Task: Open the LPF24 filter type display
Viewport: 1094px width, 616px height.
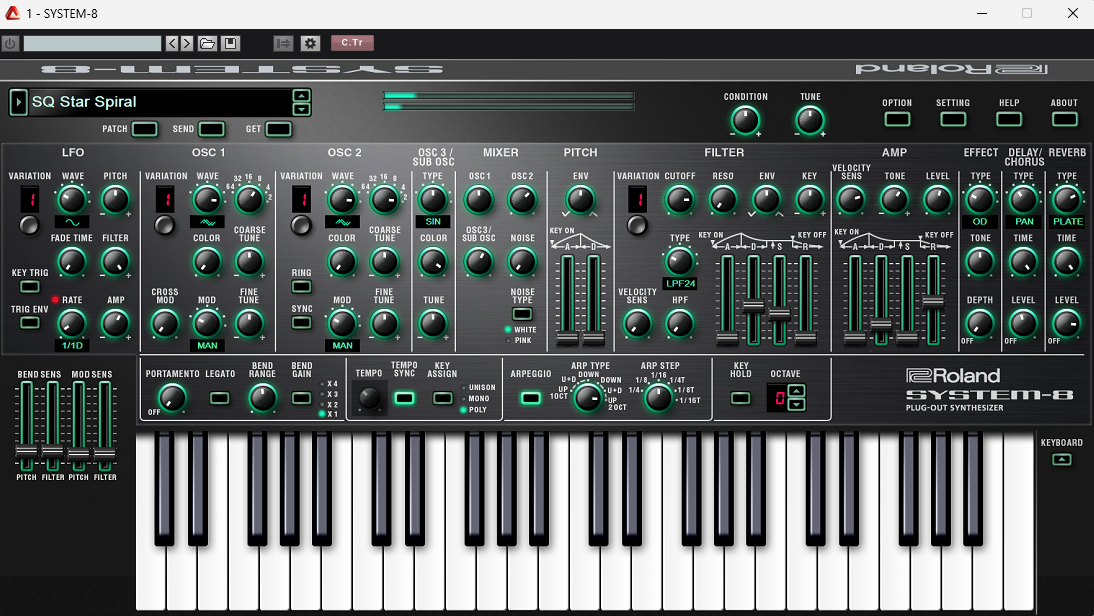Action: tap(680, 283)
